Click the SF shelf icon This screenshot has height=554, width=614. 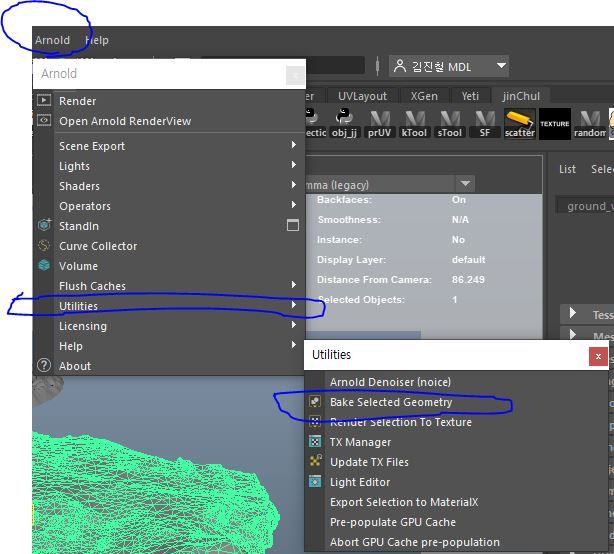(485, 123)
